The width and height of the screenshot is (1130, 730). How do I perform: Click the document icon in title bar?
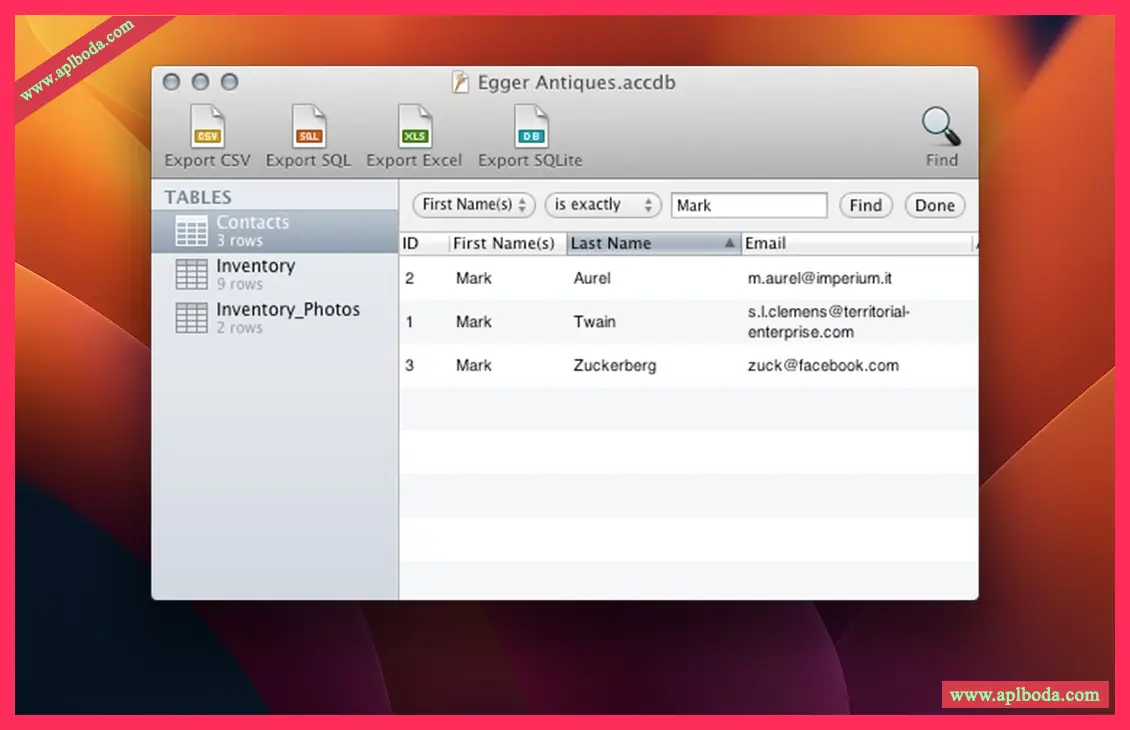(x=460, y=82)
